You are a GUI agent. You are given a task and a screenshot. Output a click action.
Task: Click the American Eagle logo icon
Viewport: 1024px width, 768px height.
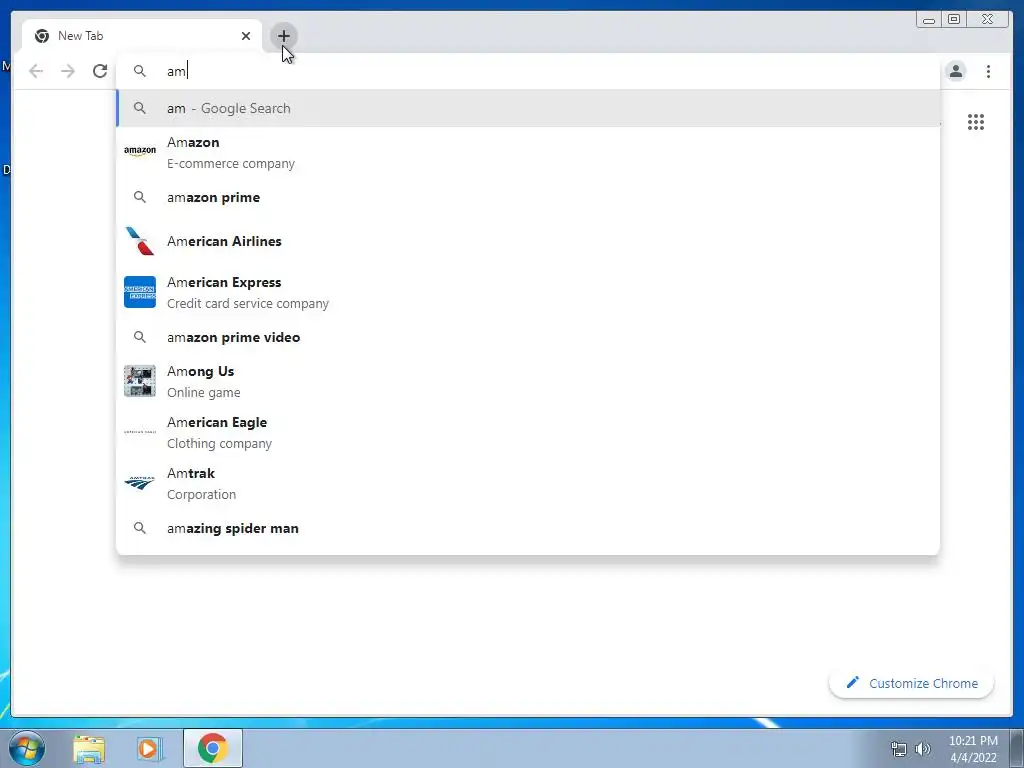(140, 432)
